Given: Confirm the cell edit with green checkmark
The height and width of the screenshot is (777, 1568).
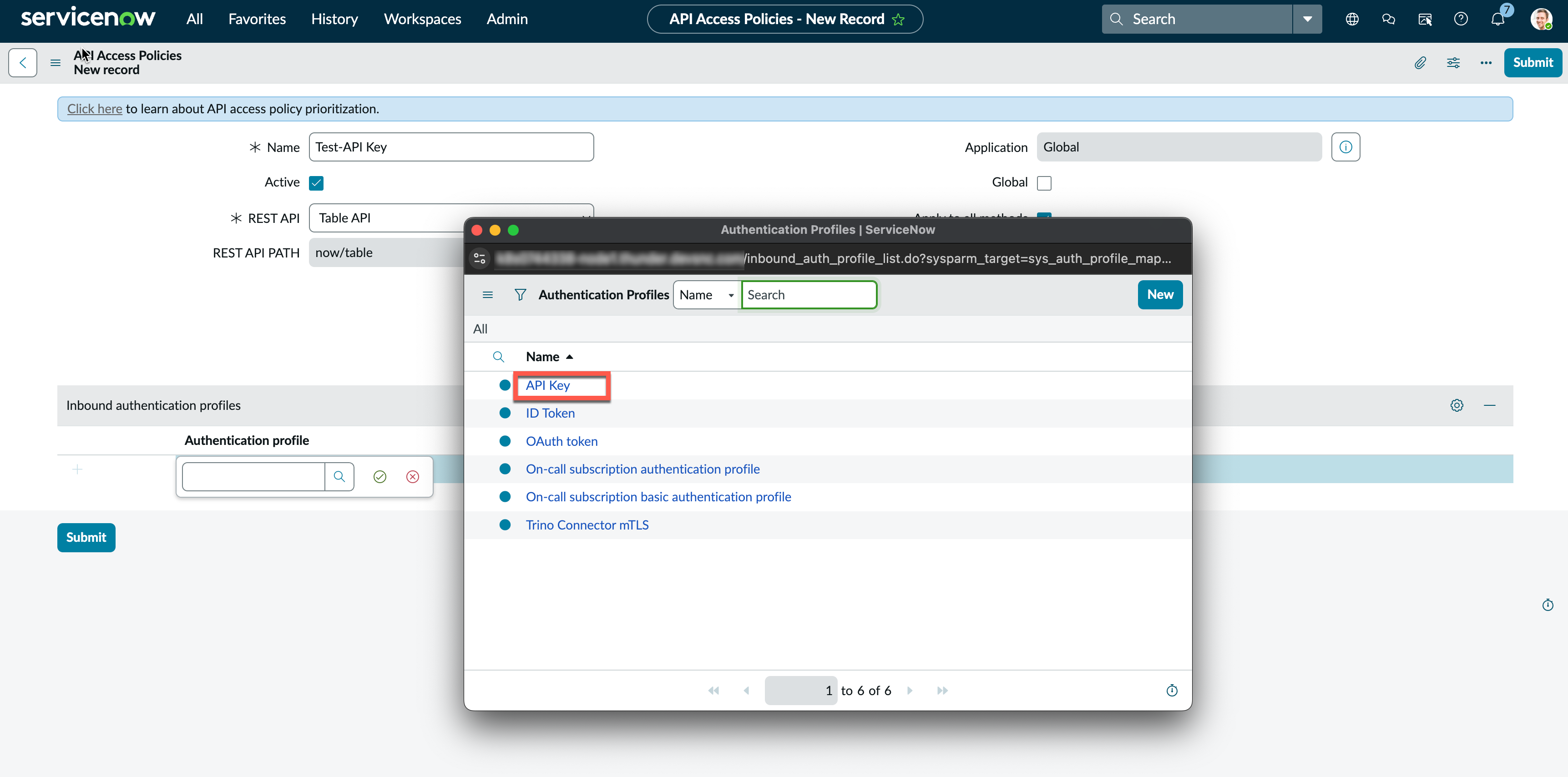Looking at the screenshot, I should 380,476.
